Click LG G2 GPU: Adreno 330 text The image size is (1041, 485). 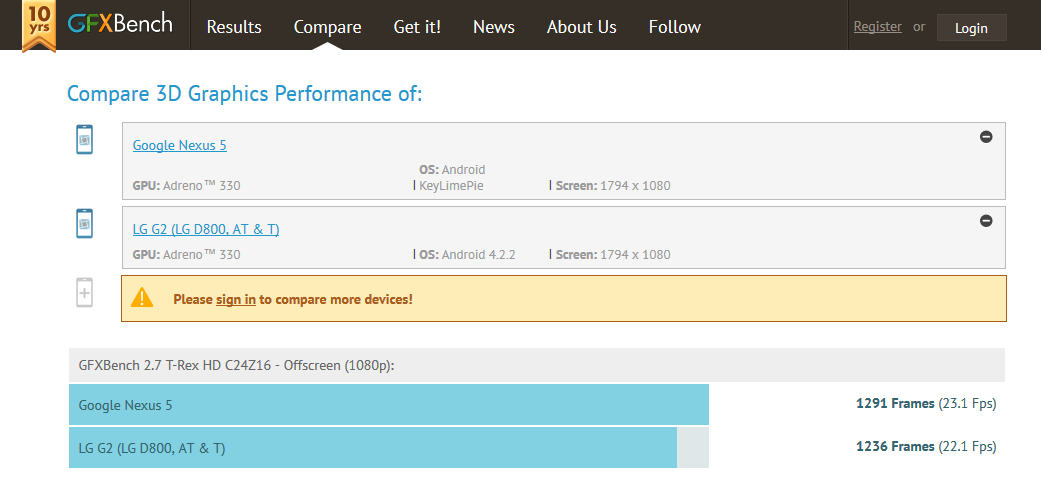[187, 254]
